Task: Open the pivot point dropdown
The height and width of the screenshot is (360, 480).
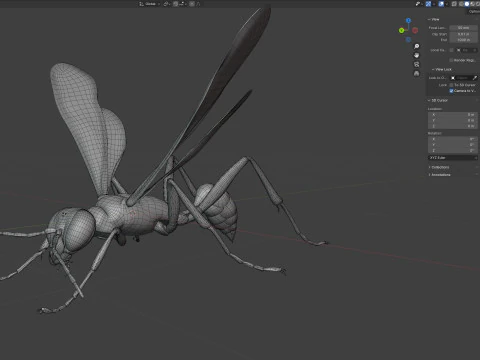Action: [x=167, y=4]
